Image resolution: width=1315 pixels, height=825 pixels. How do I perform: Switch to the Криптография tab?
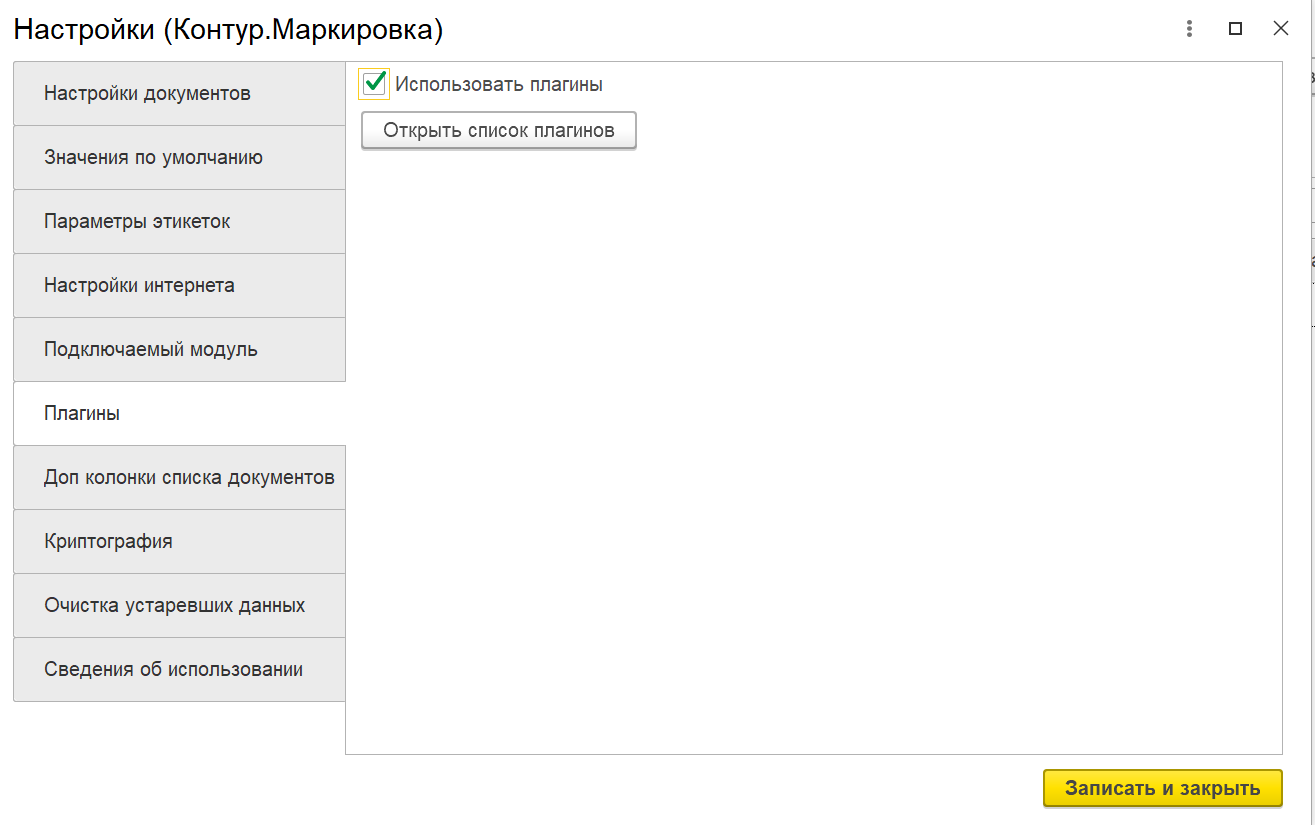(180, 542)
